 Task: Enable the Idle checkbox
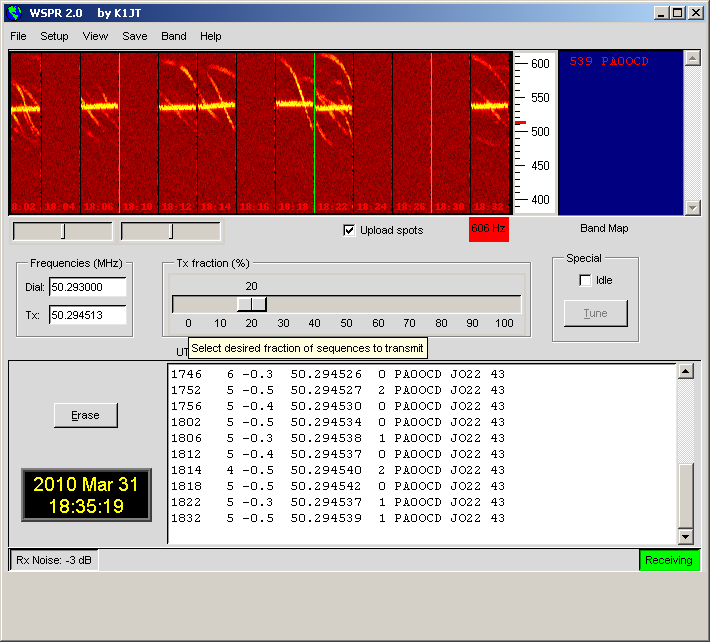pos(585,280)
